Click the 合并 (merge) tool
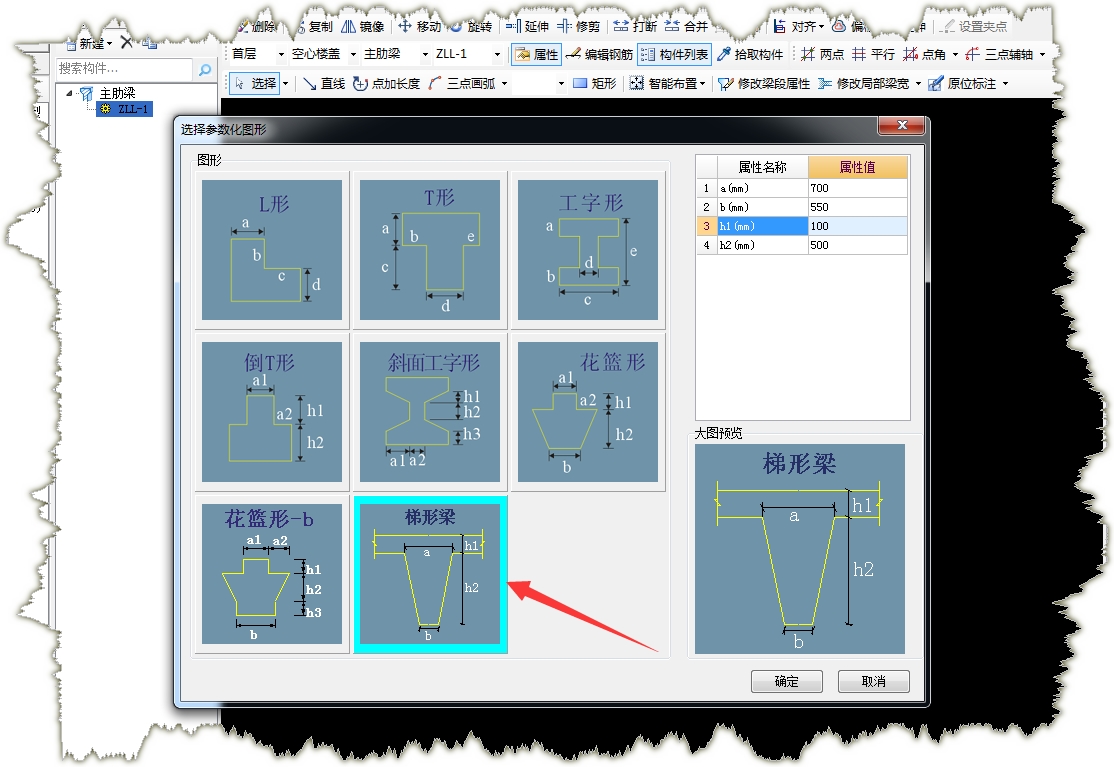Screen dimensions: 1114x767 coord(686,26)
